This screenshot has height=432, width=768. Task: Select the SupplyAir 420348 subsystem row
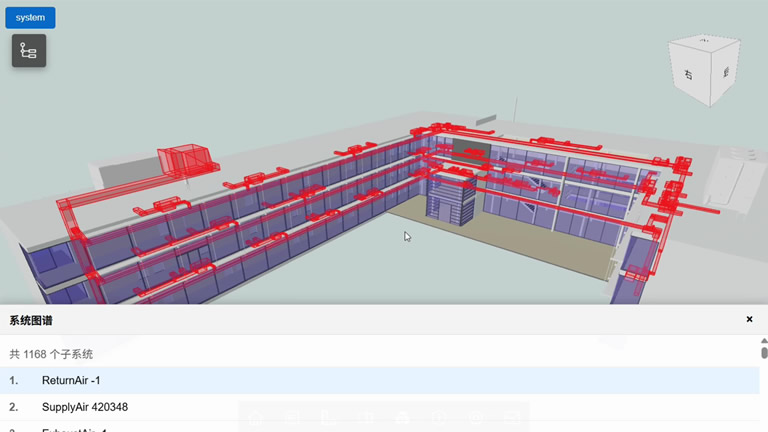coord(380,407)
